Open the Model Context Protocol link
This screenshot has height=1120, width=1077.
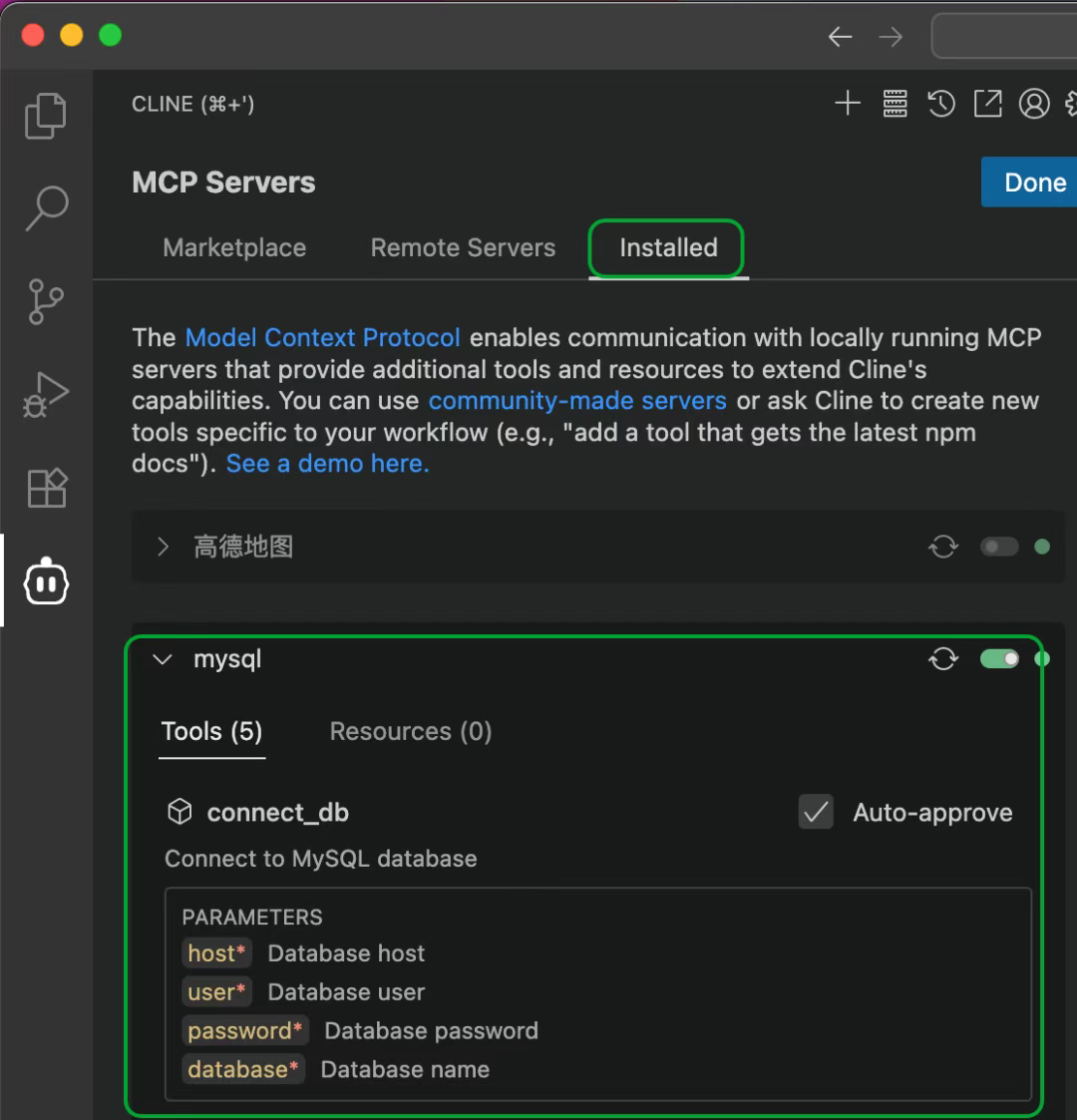click(x=323, y=337)
